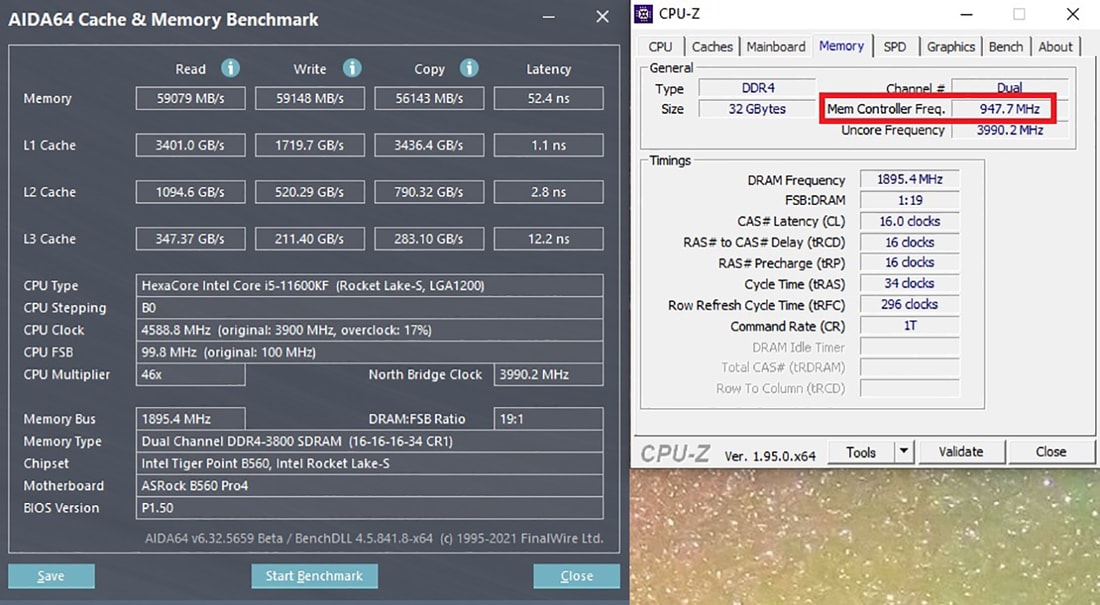Click the DDR4 Type value in CPU-Z
This screenshot has width=1100, height=605.
[x=758, y=88]
